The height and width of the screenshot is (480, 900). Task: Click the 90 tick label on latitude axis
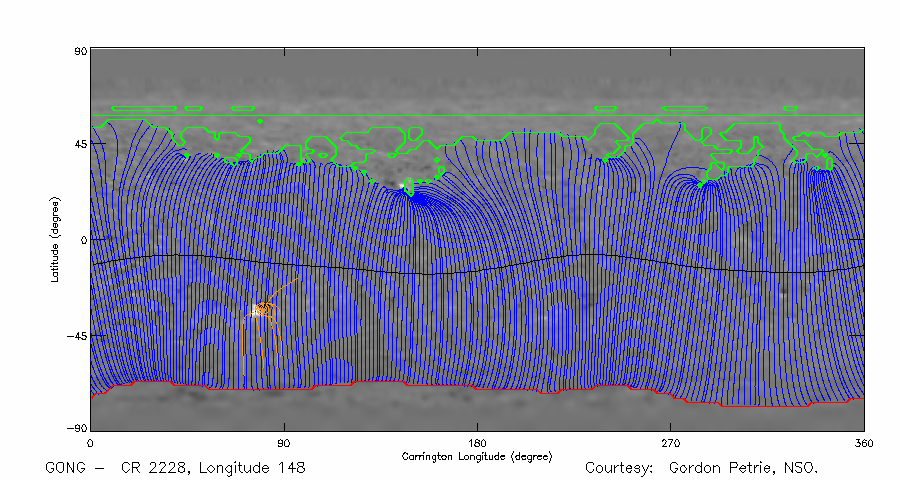(80, 50)
